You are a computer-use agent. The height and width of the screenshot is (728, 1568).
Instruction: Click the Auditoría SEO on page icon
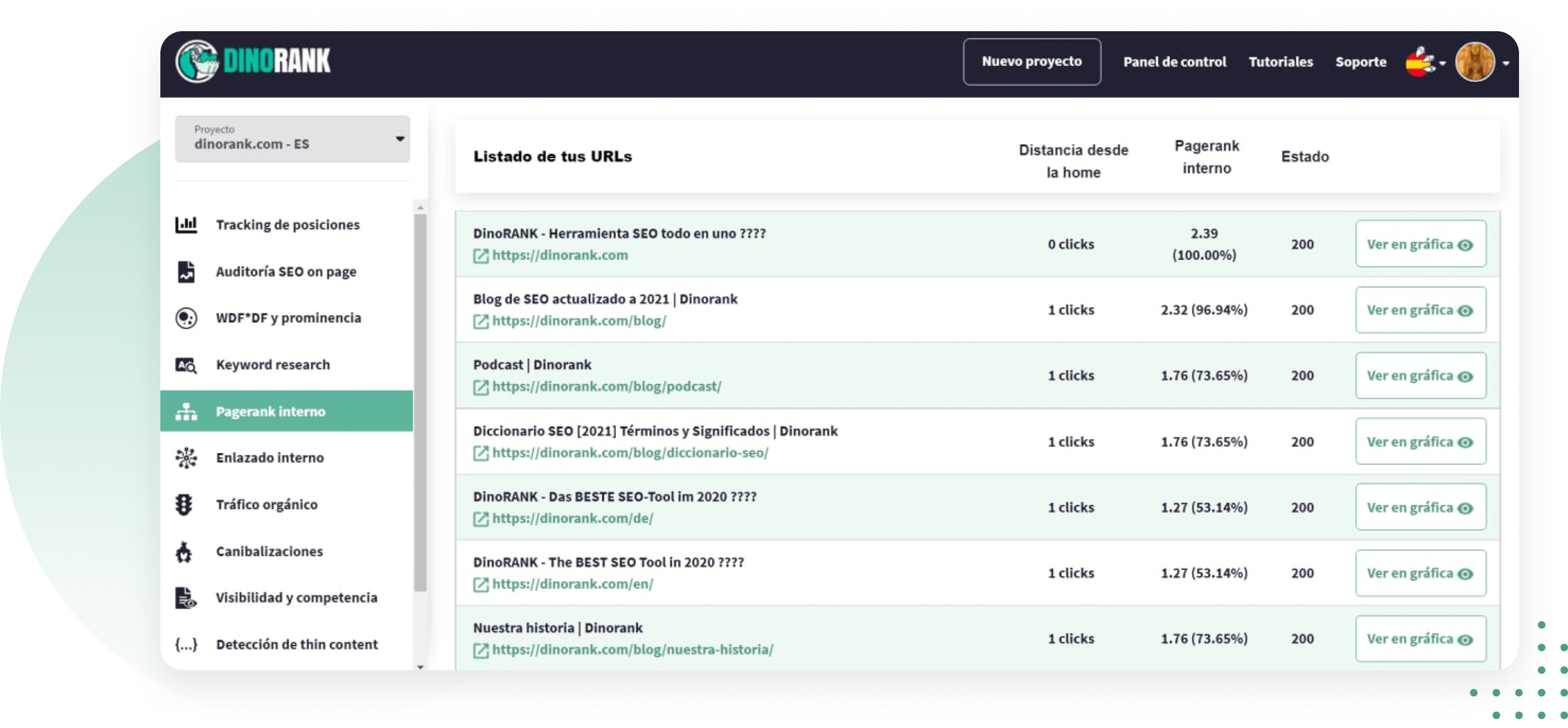(187, 271)
